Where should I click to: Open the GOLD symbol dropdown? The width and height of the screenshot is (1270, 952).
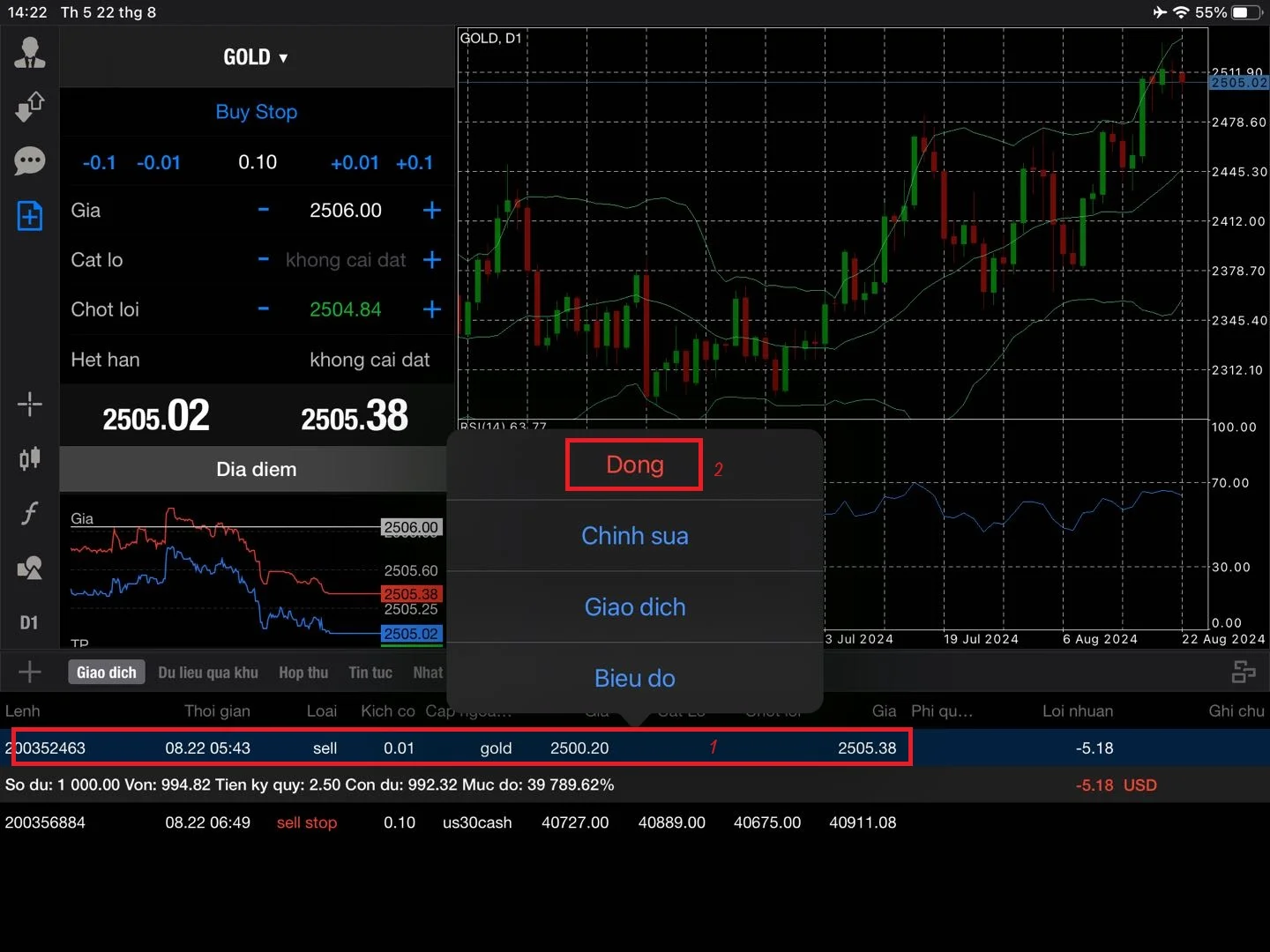point(256,57)
